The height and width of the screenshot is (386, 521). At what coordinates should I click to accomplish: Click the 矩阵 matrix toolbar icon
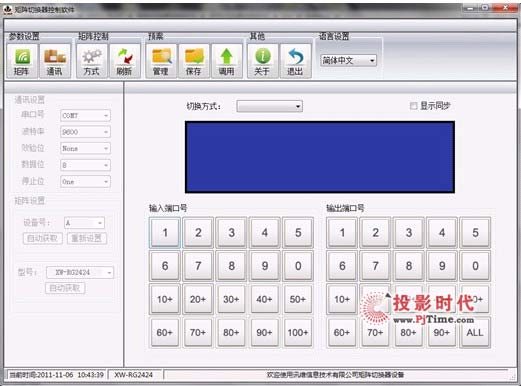pos(22,61)
